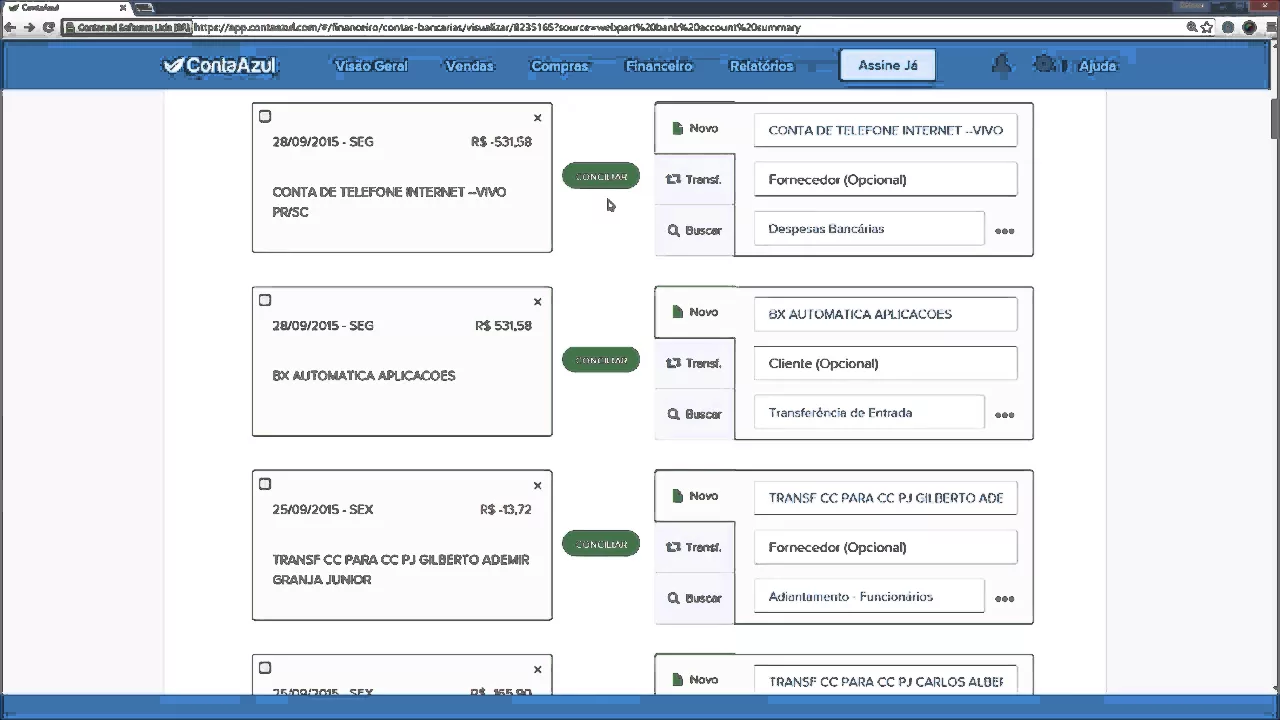Open the Visão Geral menu
The image size is (1280, 720).
(x=371, y=66)
